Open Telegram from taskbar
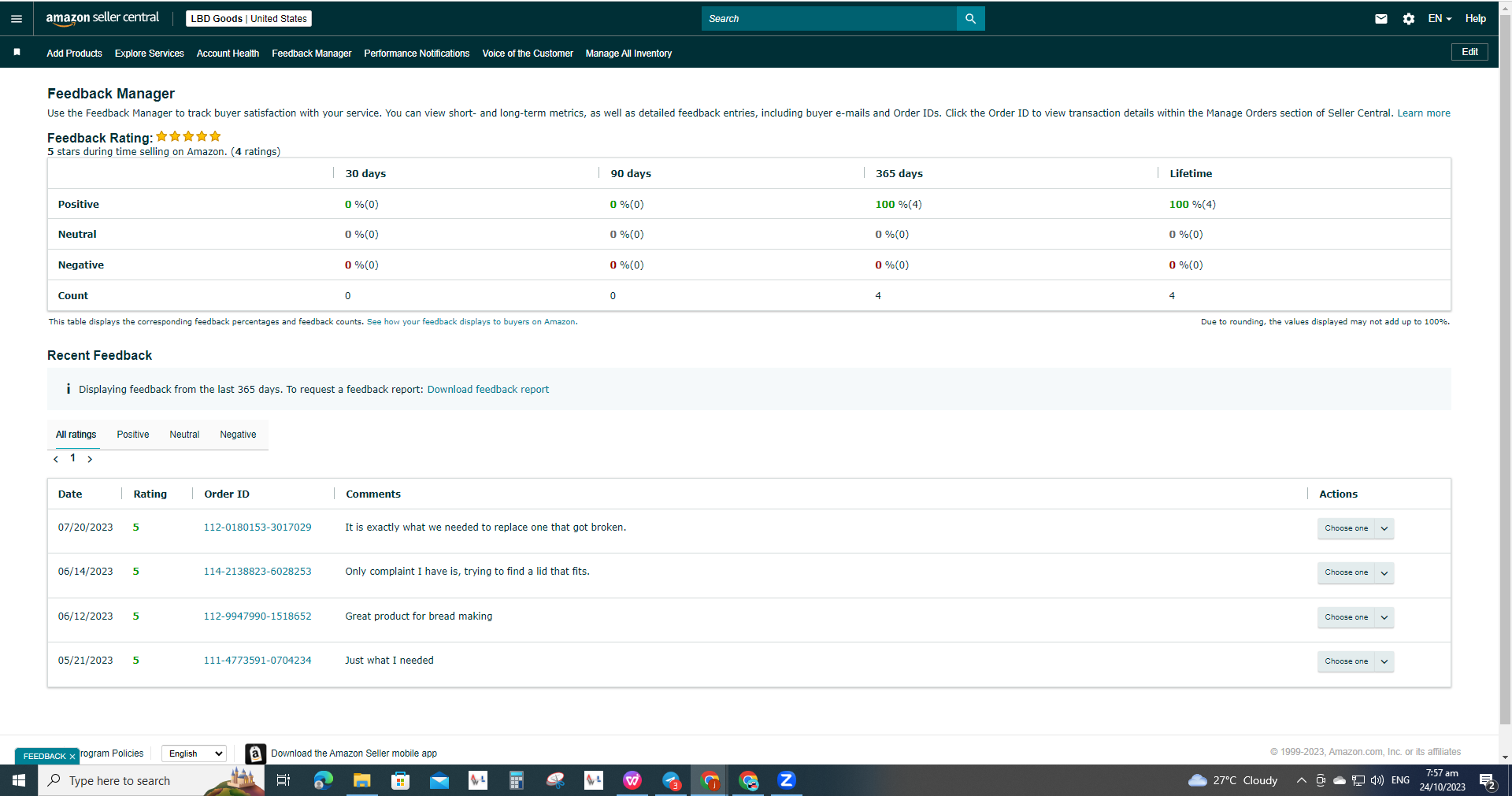This screenshot has height=796, width=1512. coord(671,780)
